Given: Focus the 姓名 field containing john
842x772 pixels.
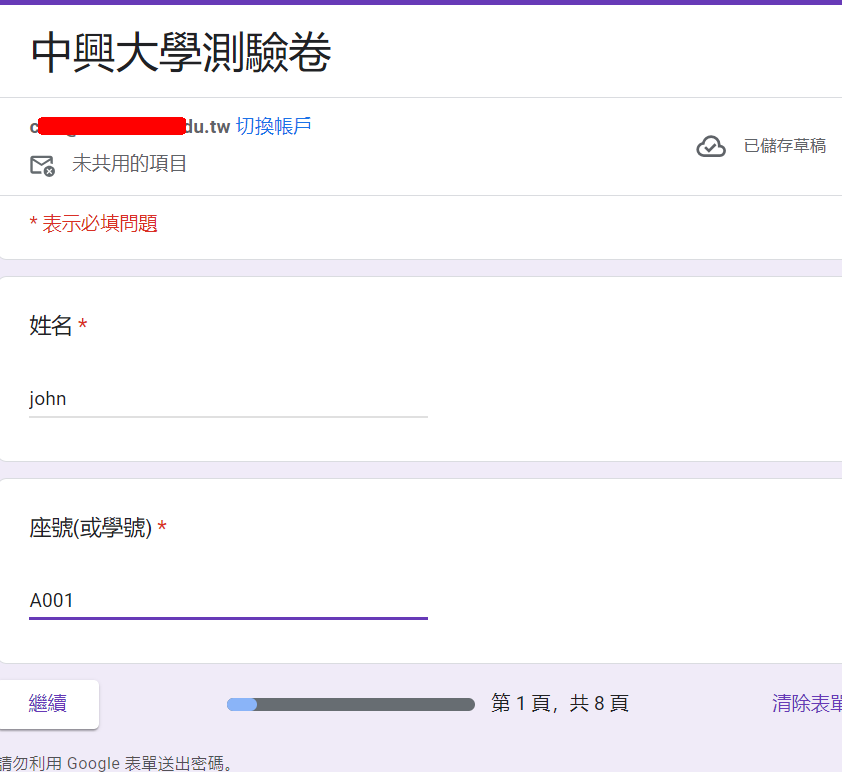Looking at the screenshot, I should click(228, 399).
